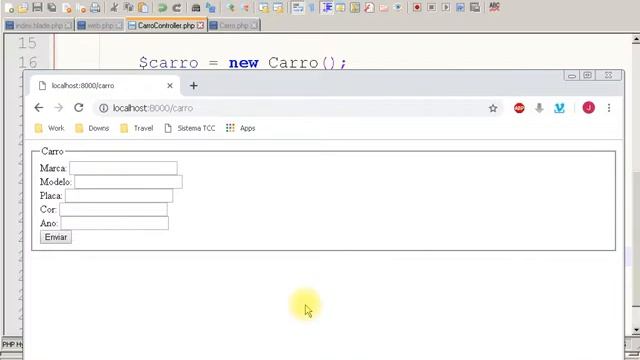Open the Travel bookmarks folder

[137, 128]
